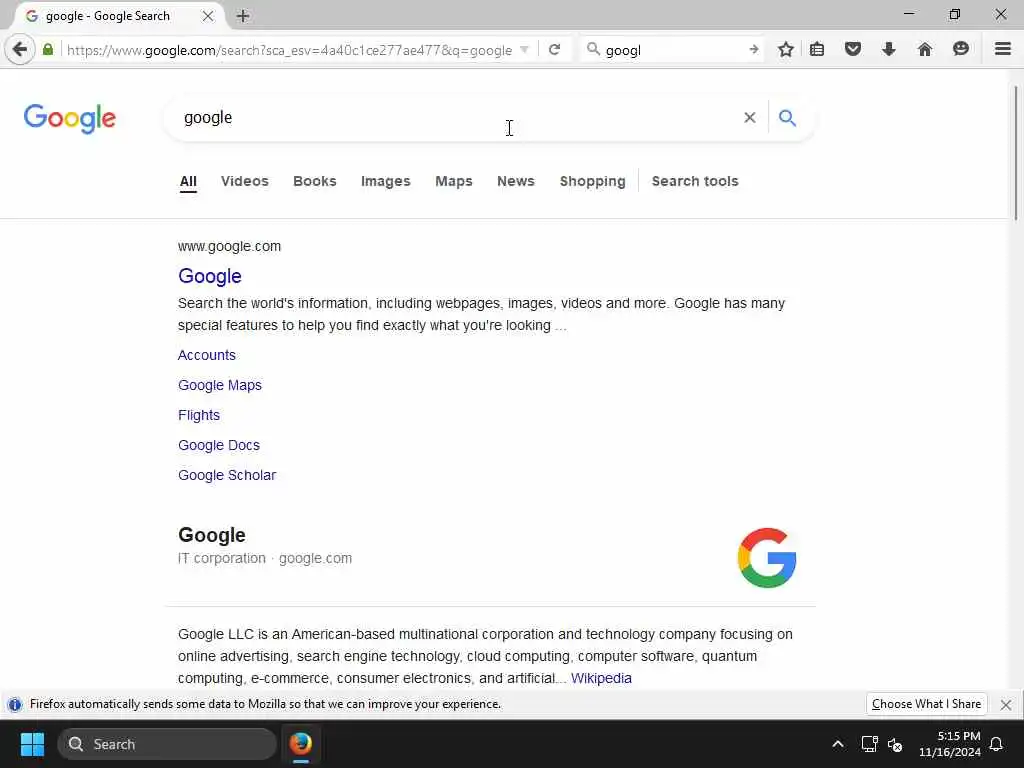Show hidden icons in the system tray

tap(837, 744)
